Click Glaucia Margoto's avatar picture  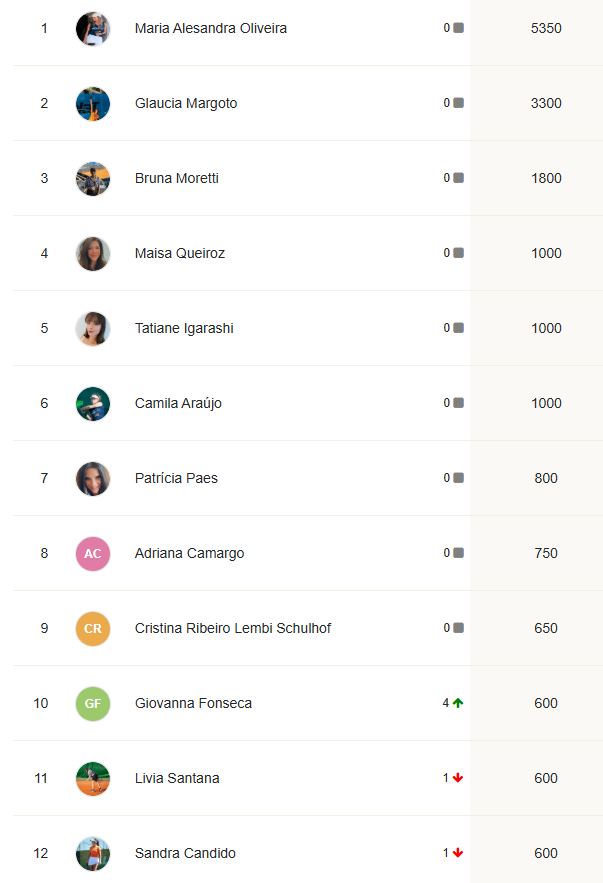pos(93,103)
